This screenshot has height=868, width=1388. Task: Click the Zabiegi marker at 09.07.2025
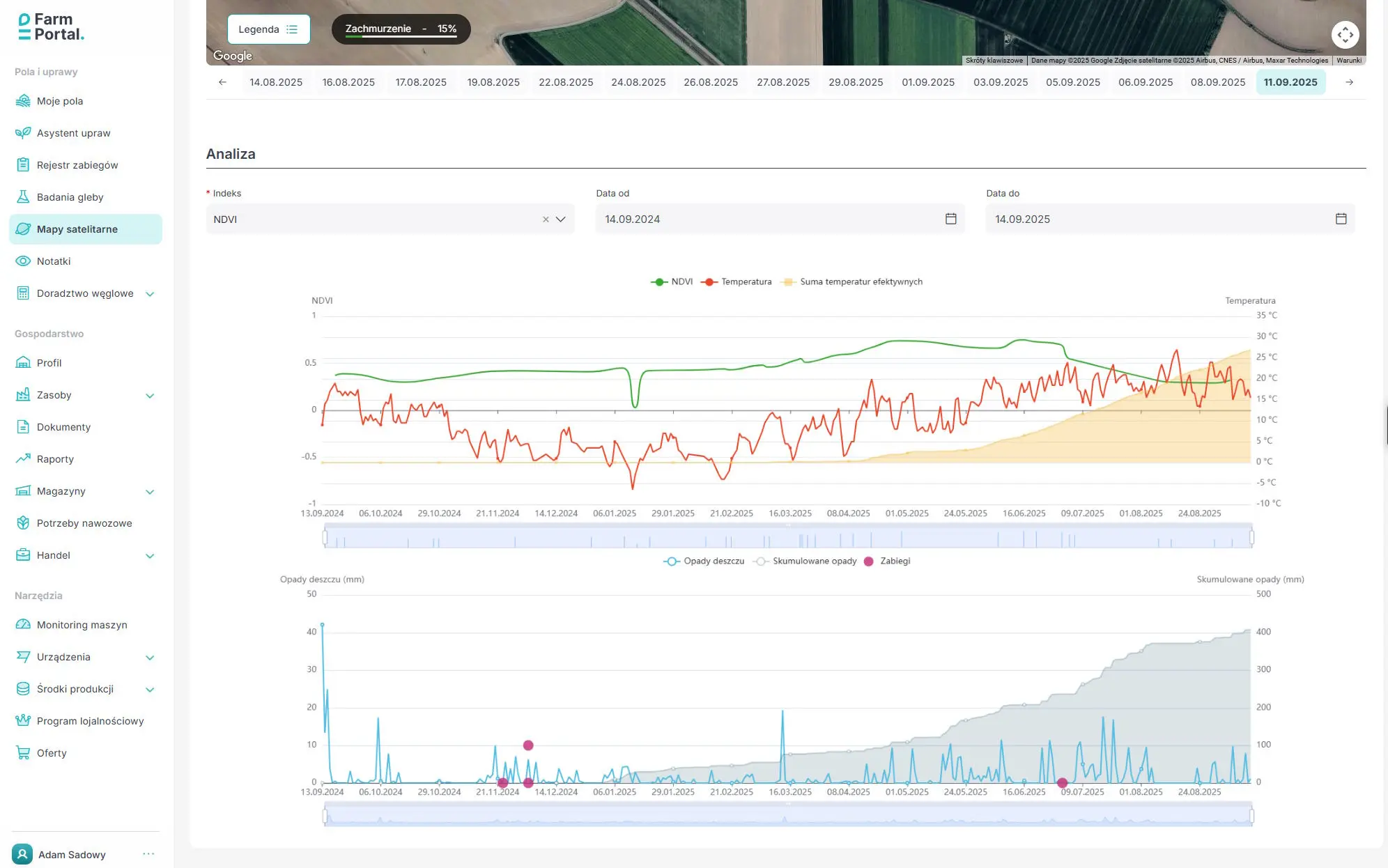(x=1062, y=783)
